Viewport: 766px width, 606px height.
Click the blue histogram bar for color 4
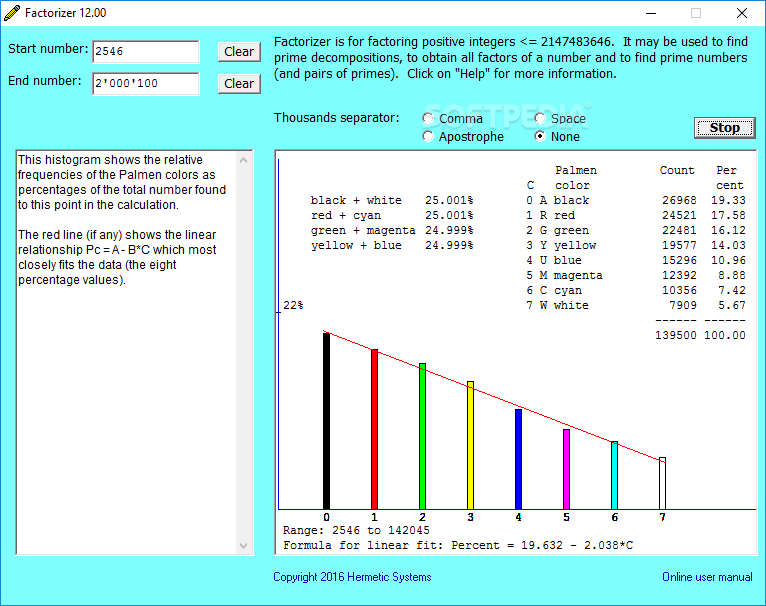[x=518, y=459]
